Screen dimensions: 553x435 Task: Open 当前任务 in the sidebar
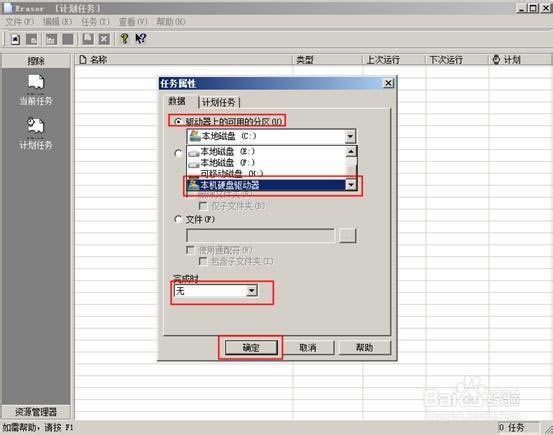click(x=36, y=90)
